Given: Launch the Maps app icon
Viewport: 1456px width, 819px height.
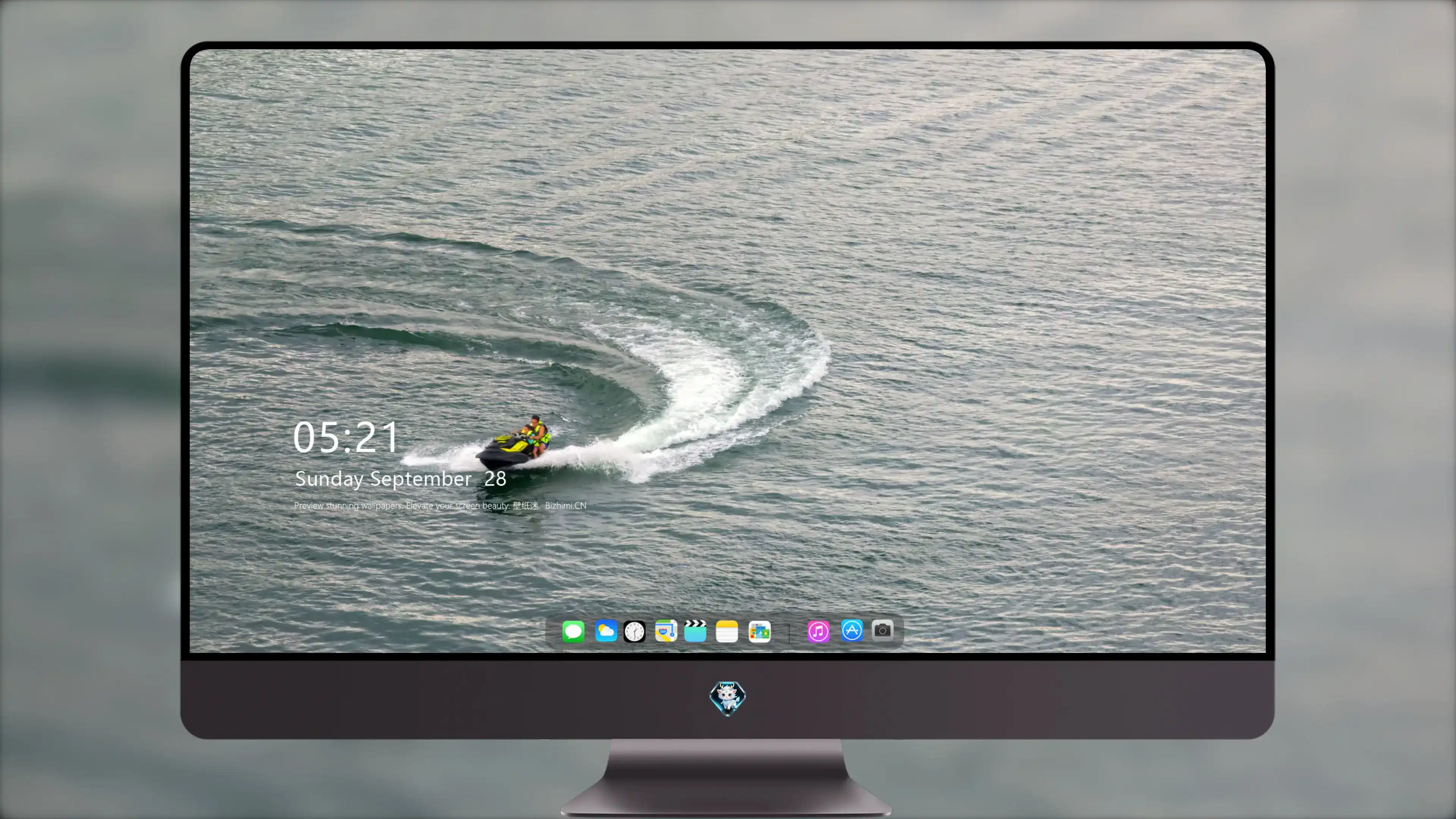Looking at the screenshot, I should coord(666,631).
